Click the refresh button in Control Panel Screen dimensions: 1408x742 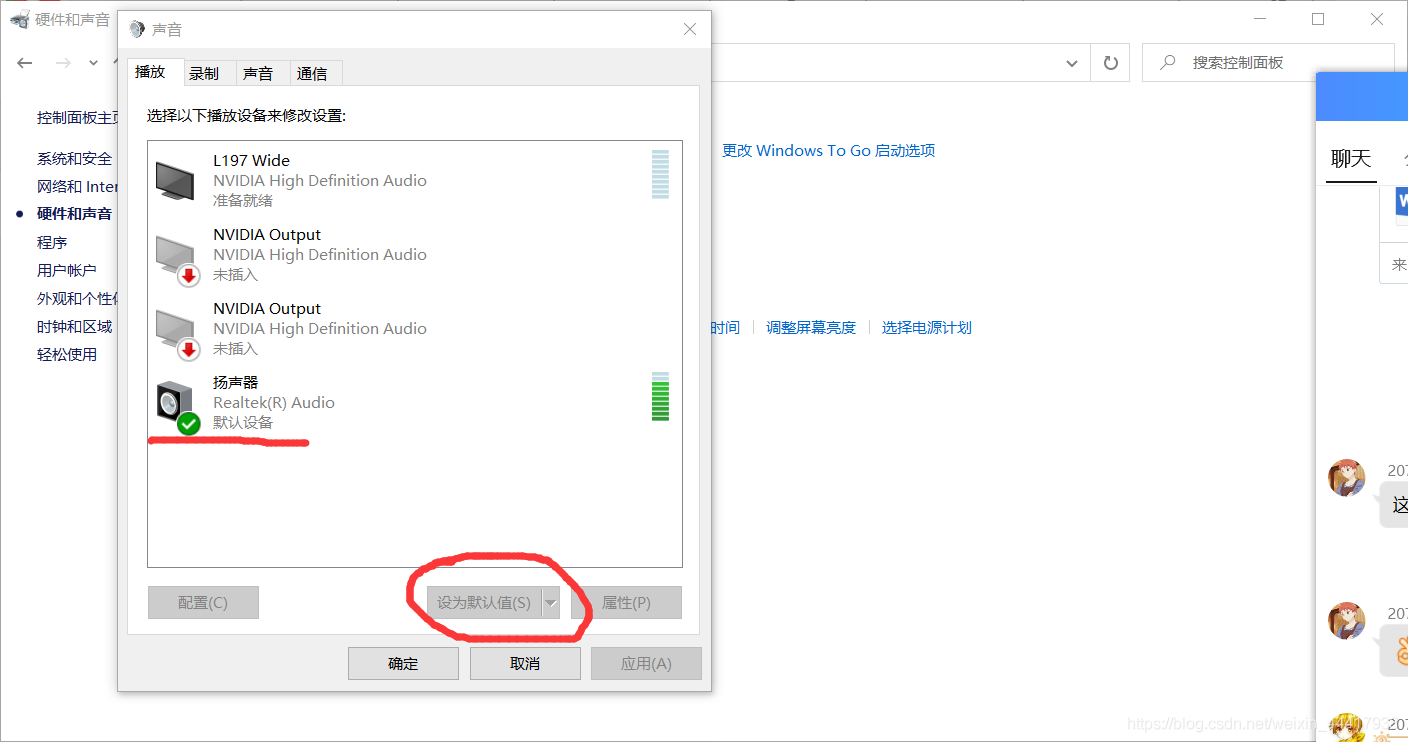[x=1110, y=63]
